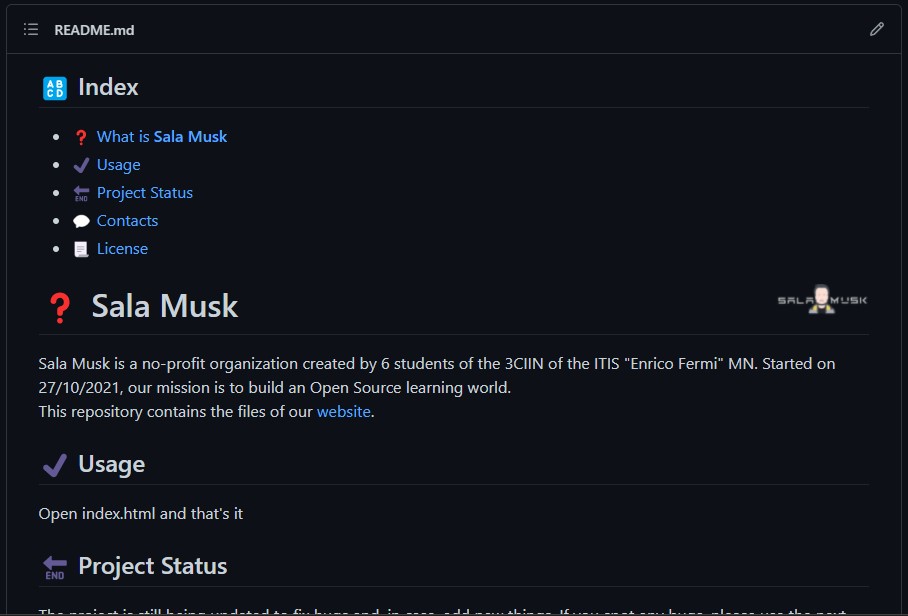Click the END arrow emoji beside Project Status heading
This screenshot has width=908, height=616.
54,567
